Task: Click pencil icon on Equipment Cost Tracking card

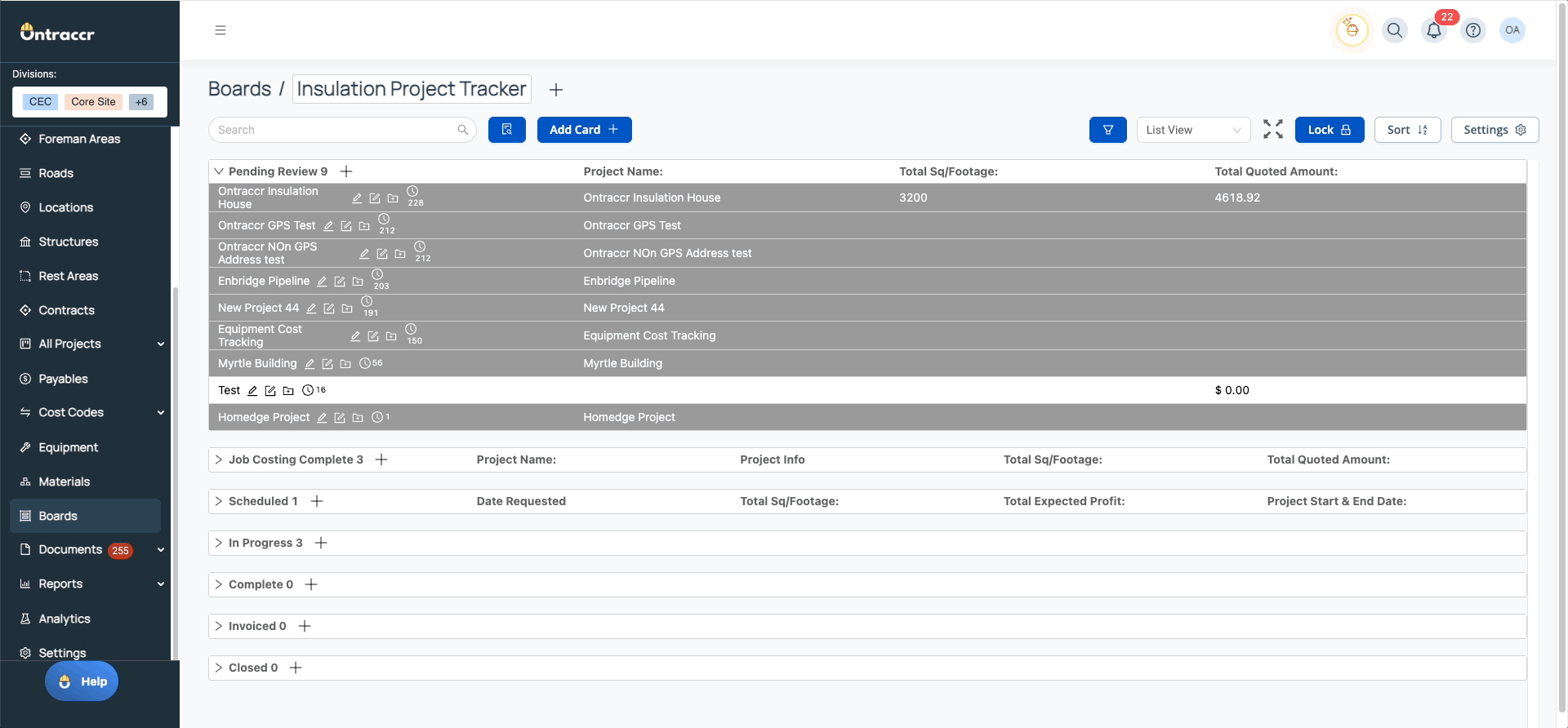Action: tap(355, 336)
